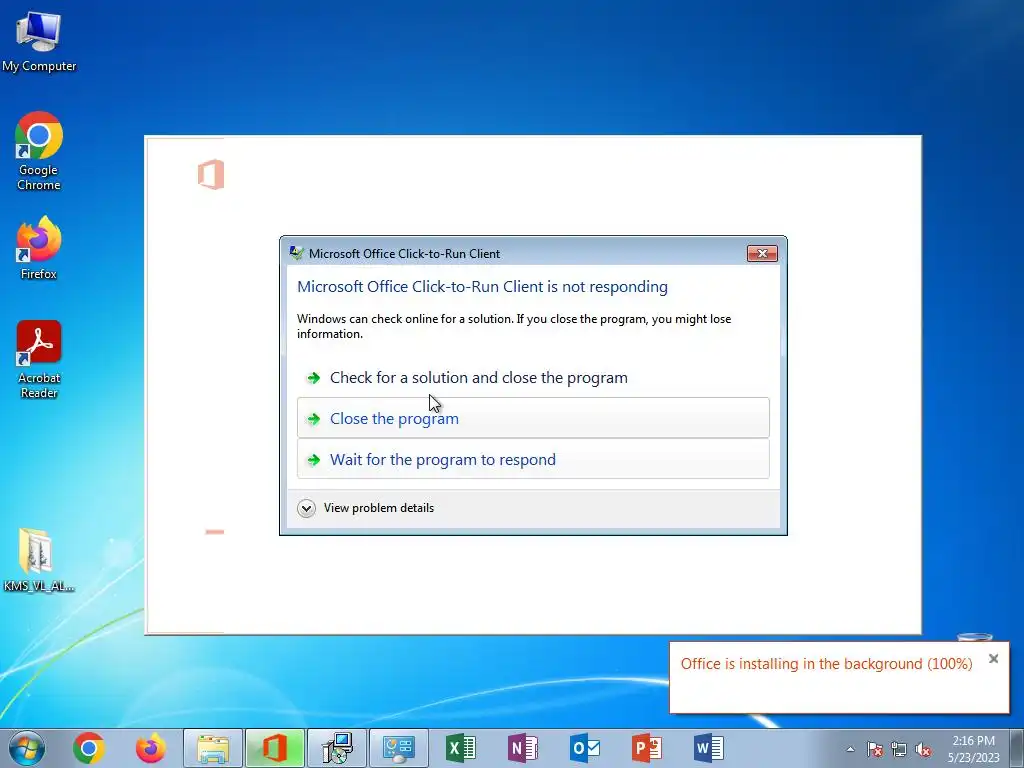
Task: Open My Computer desktop icon
Action: pos(39,42)
